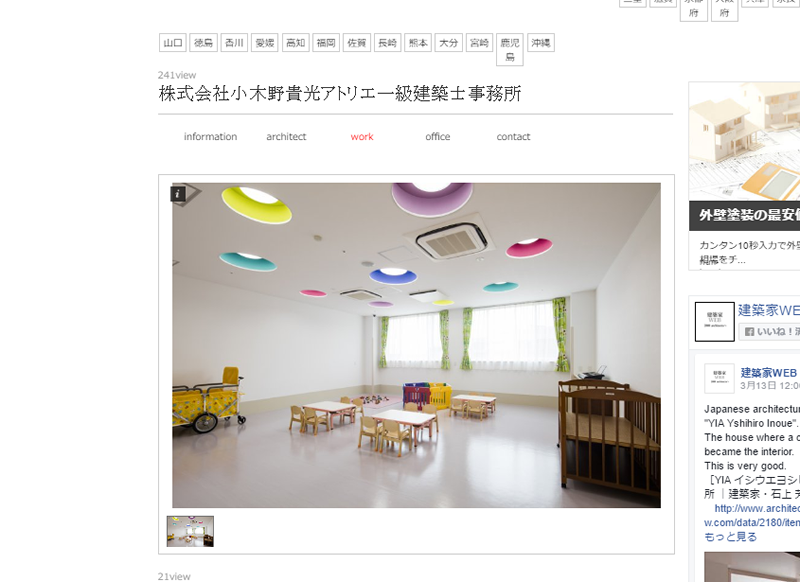Open the 外壁塗装 advertisement banner
Viewport: 800px width, 582px height.
click(744, 176)
